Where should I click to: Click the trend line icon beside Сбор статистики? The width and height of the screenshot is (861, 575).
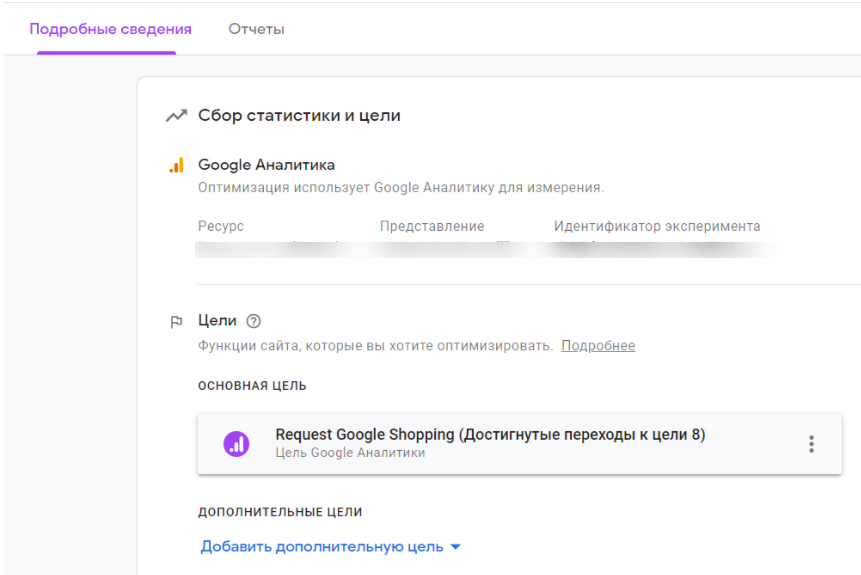(176, 116)
